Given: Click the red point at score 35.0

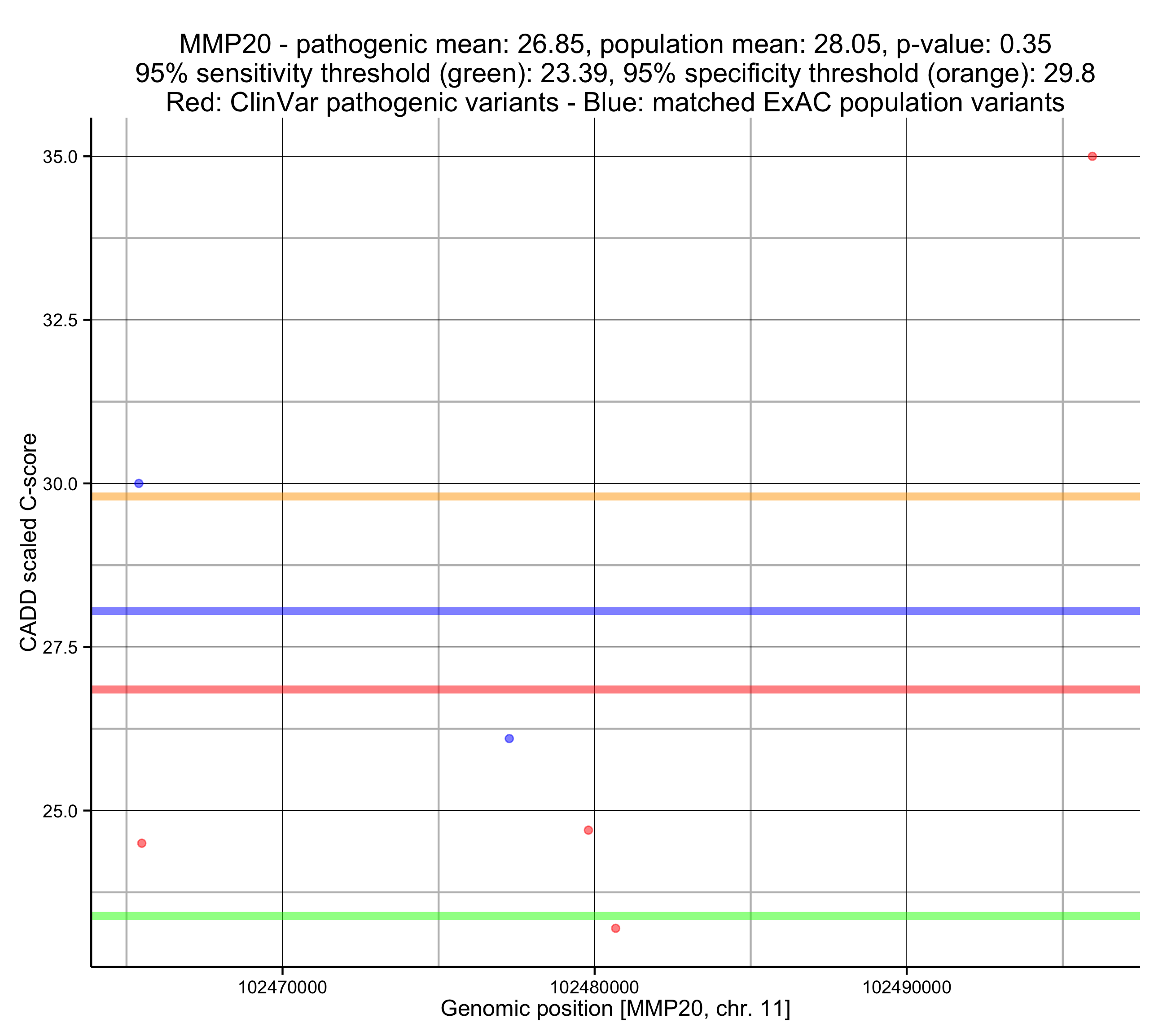Looking at the screenshot, I should [1092, 157].
